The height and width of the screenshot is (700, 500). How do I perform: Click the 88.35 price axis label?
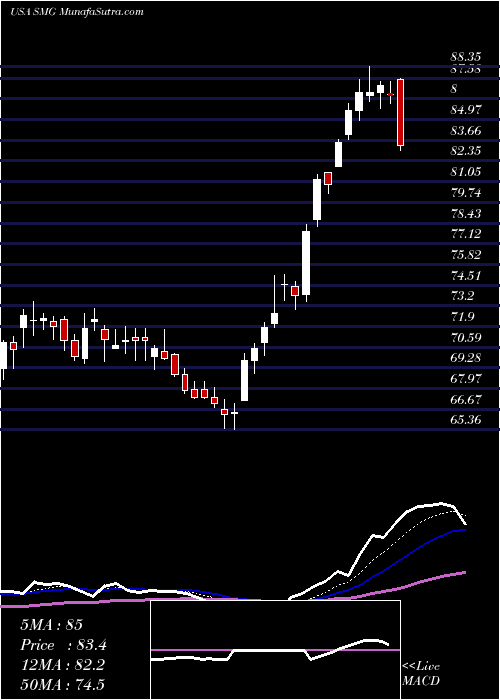466,57
